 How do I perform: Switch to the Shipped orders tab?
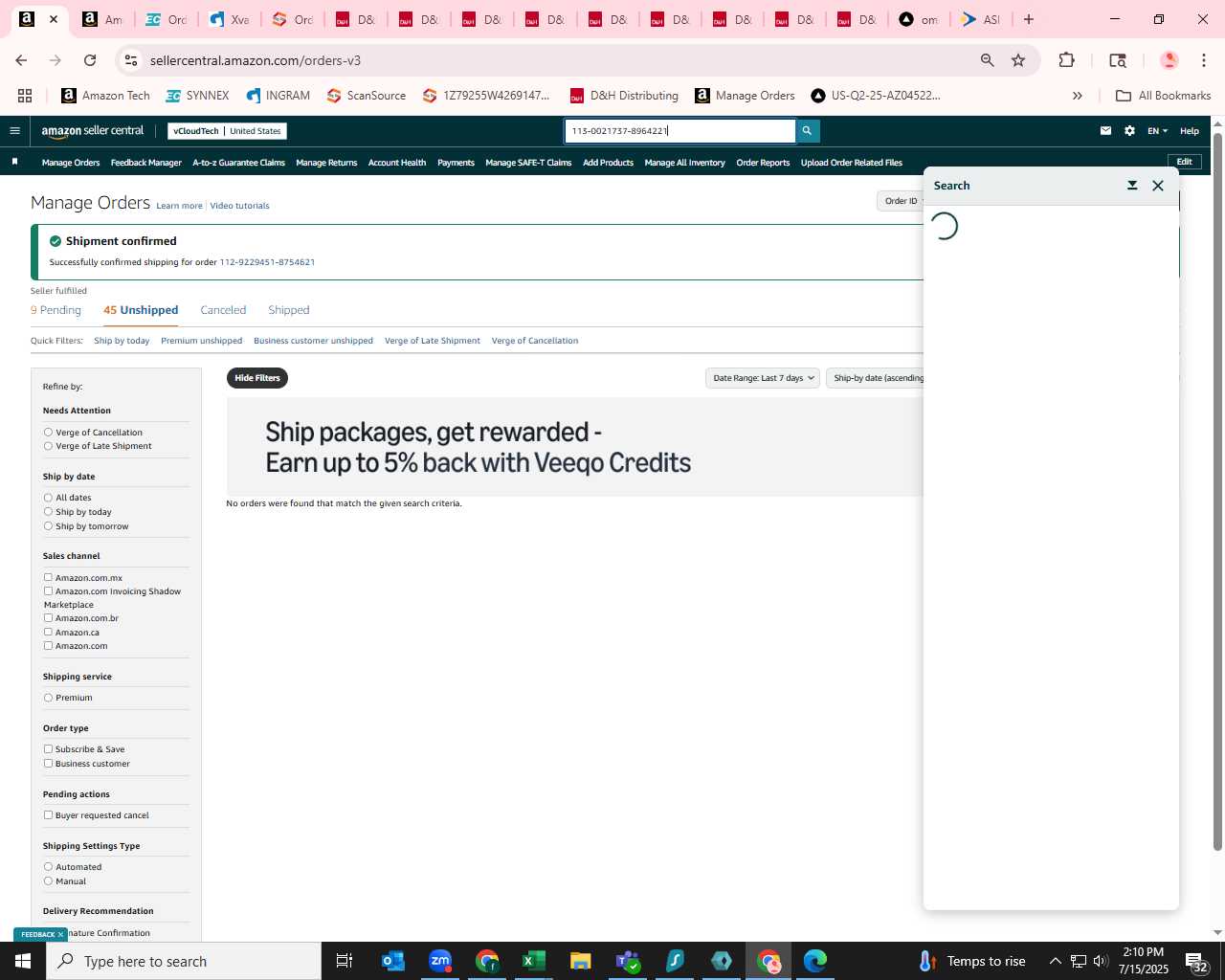(x=289, y=310)
